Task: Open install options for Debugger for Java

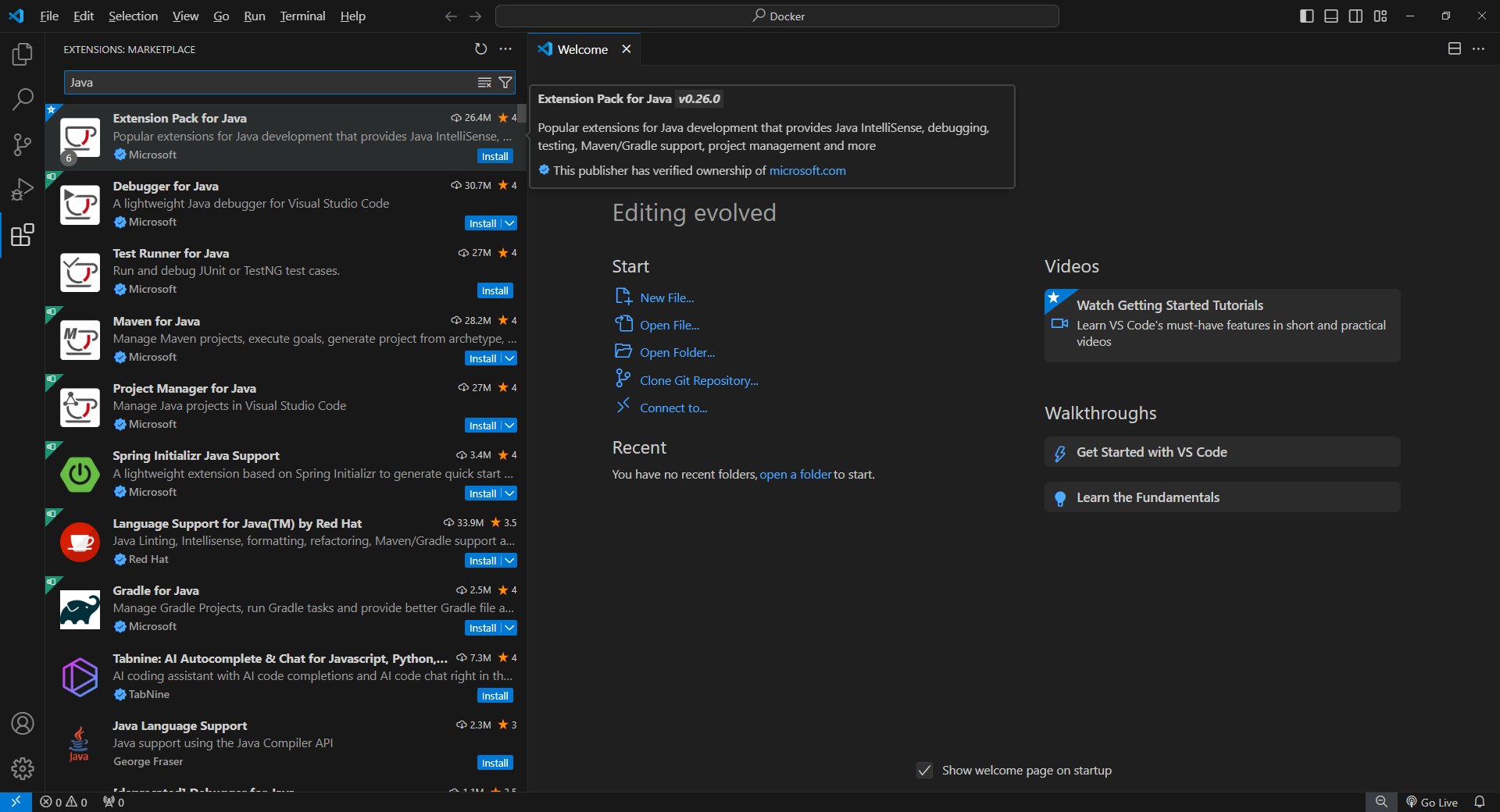Action: point(509,223)
